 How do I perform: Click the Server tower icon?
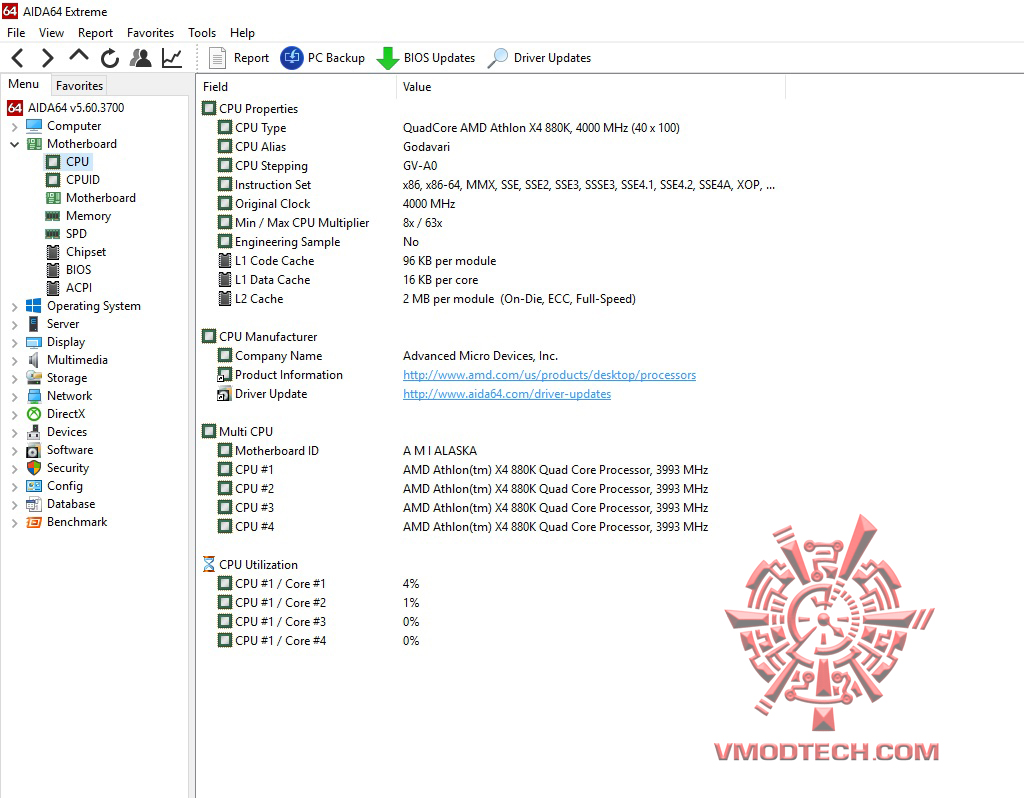pos(33,324)
